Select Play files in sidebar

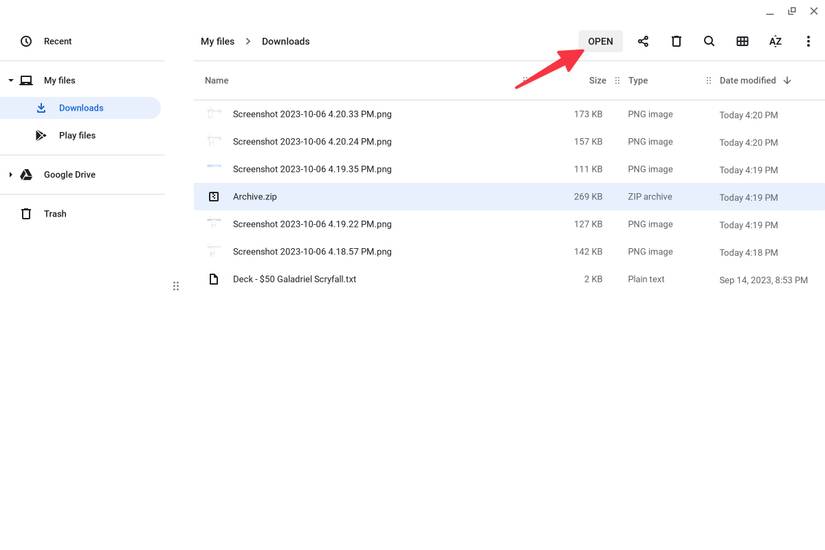77,136
